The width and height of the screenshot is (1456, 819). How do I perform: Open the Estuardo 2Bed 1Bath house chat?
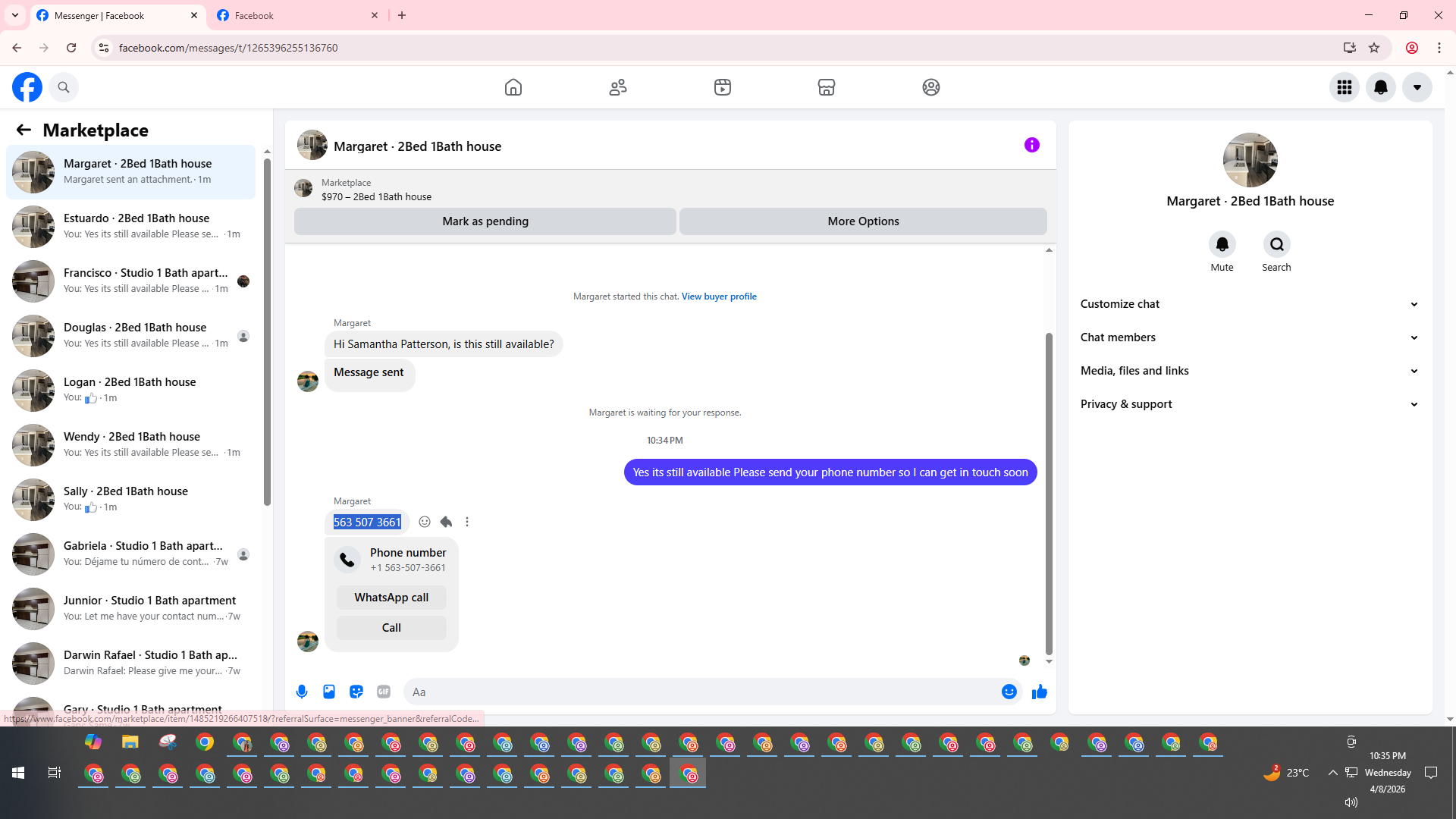coord(136,226)
